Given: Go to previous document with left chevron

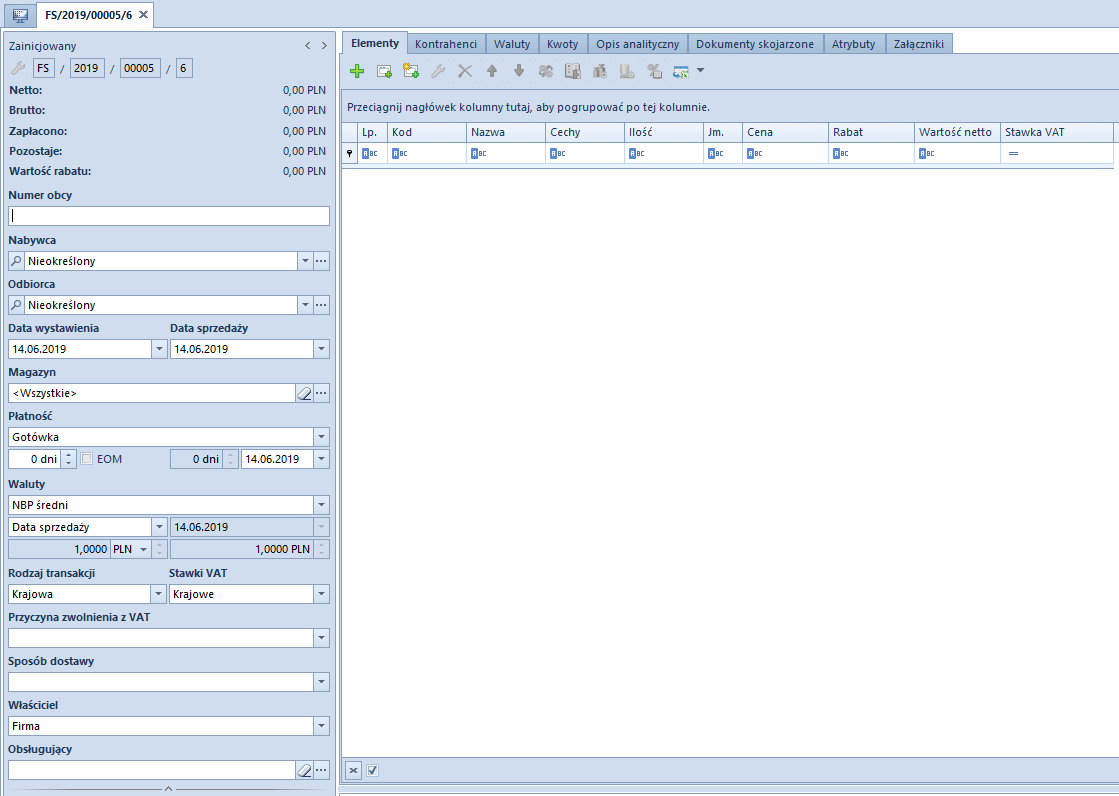Looking at the screenshot, I should [x=308, y=46].
